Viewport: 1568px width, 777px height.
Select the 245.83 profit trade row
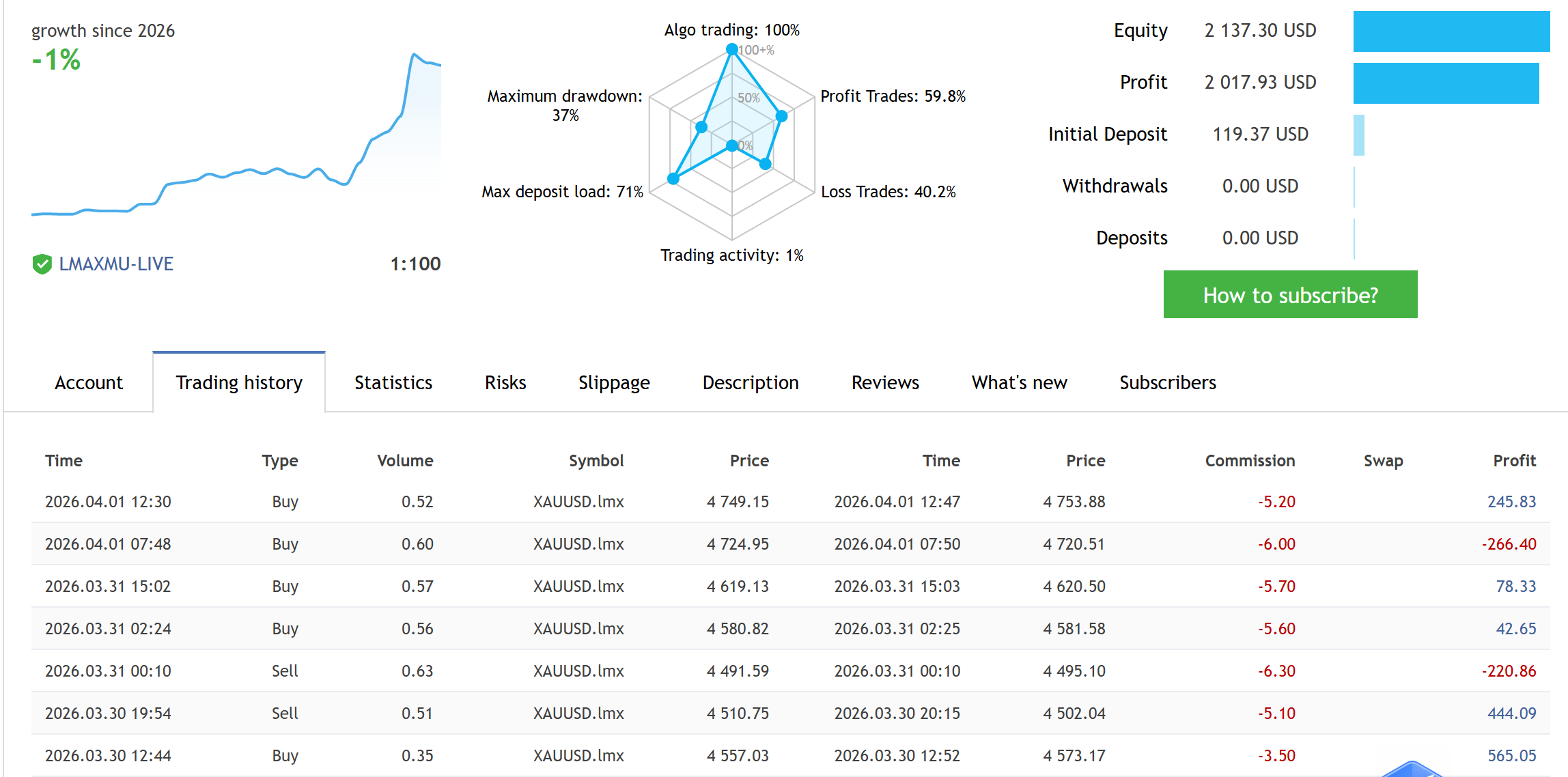coord(789,502)
